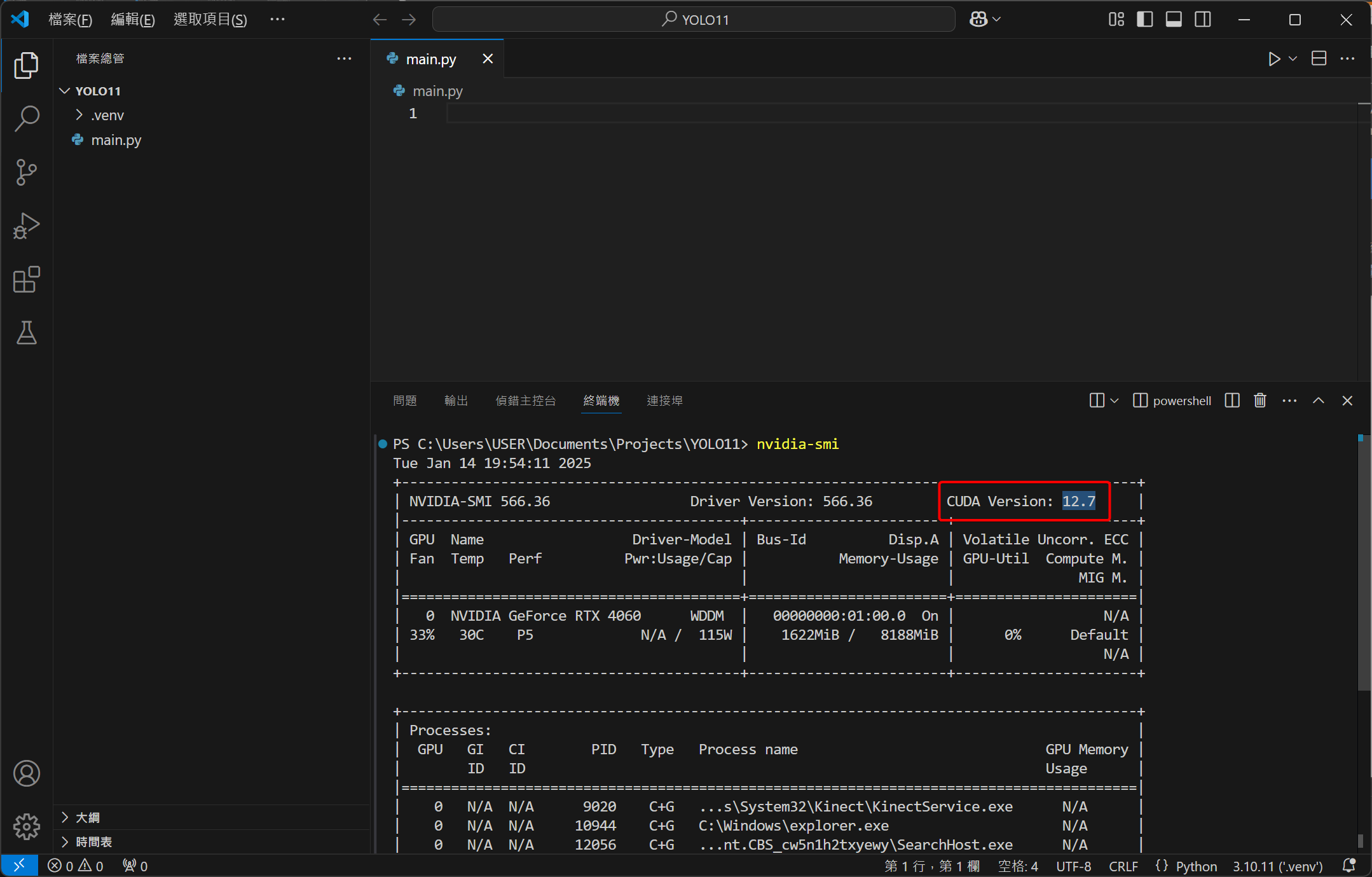Open run options dropdown arrow beside play button

tap(1293, 59)
